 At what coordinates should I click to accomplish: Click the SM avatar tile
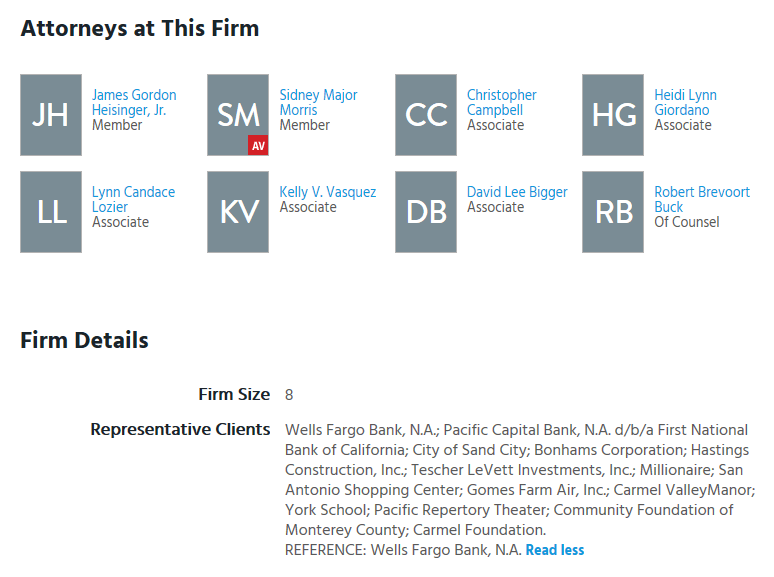click(x=238, y=113)
